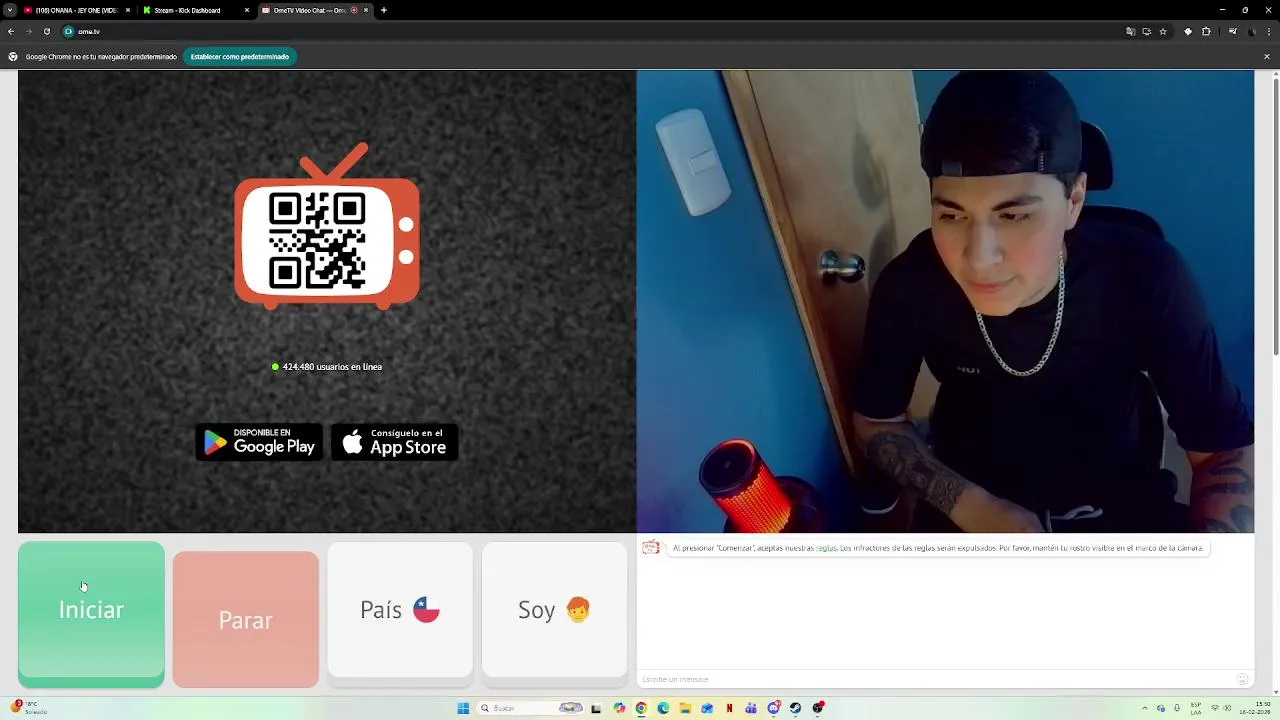Open Microsoft Teams on the taskbar
Viewport: 1280px width, 720px height.
pos(751,708)
